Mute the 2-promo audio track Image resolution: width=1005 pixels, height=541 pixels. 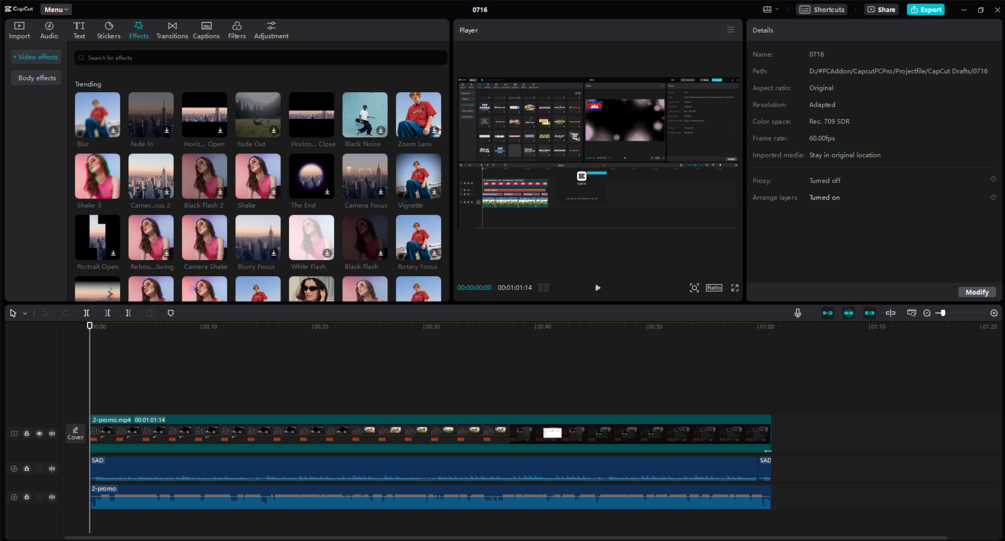point(52,497)
